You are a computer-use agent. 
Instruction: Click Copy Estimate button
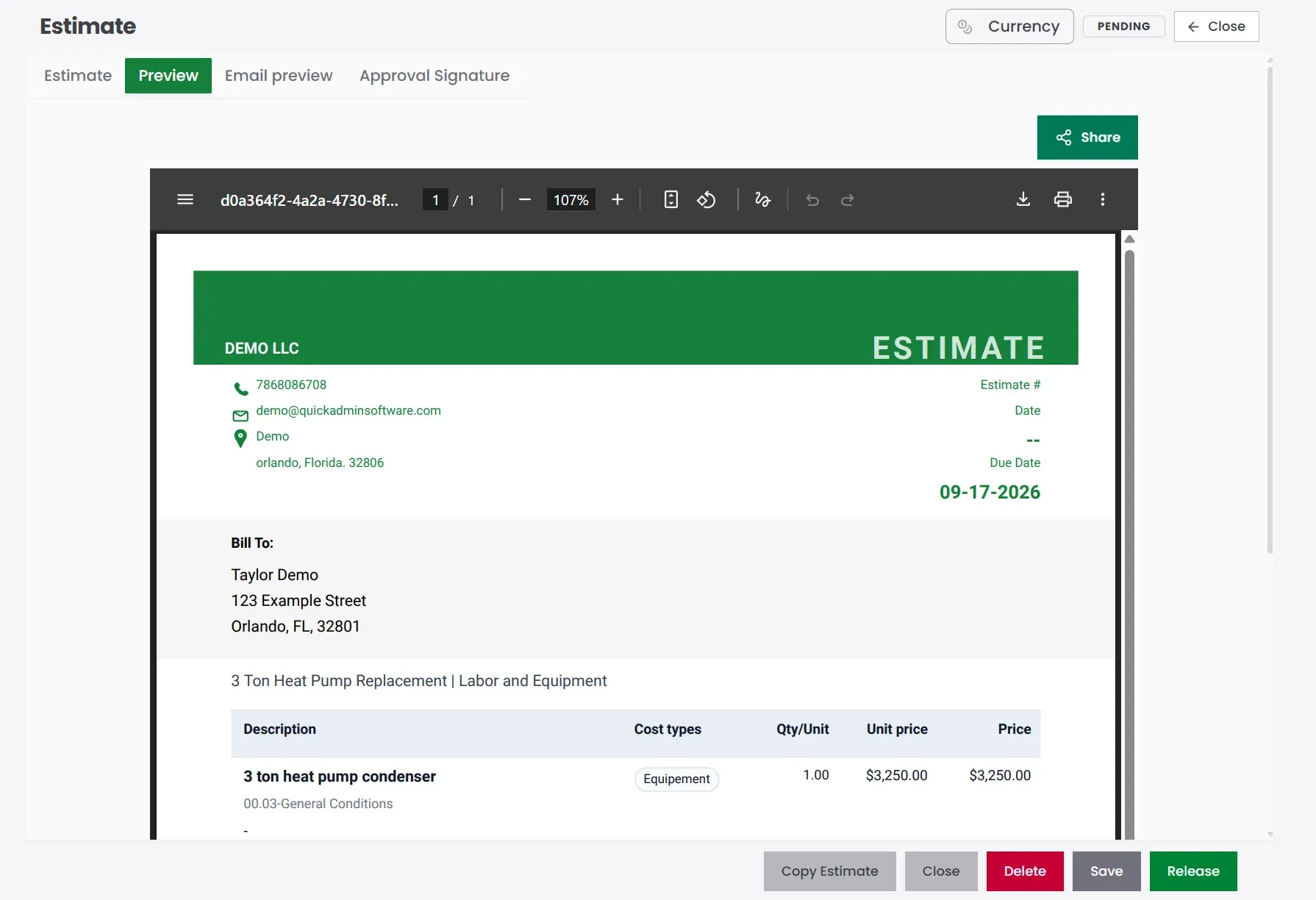coord(830,871)
